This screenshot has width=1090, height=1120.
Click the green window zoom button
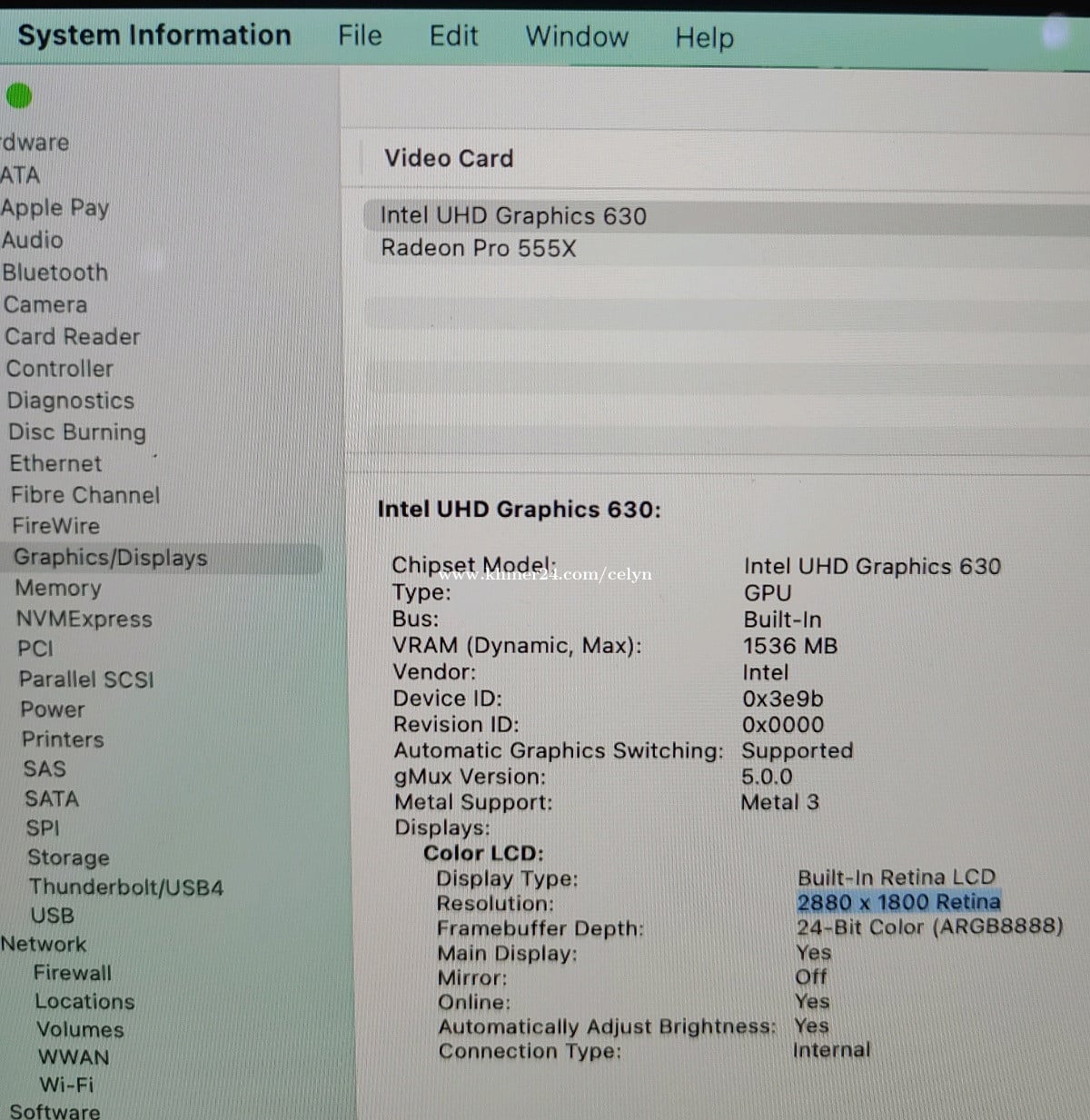pos(19,95)
